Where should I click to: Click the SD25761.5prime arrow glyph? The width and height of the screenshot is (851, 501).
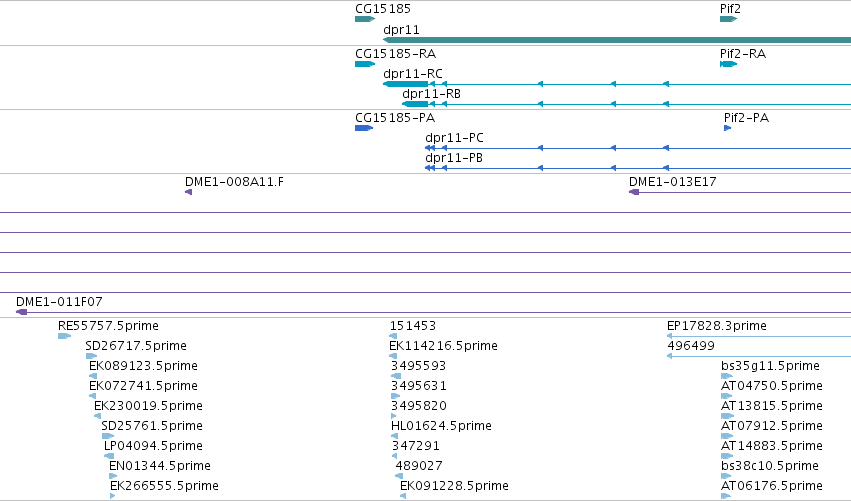pyautogui.click(x=108, y=436)
